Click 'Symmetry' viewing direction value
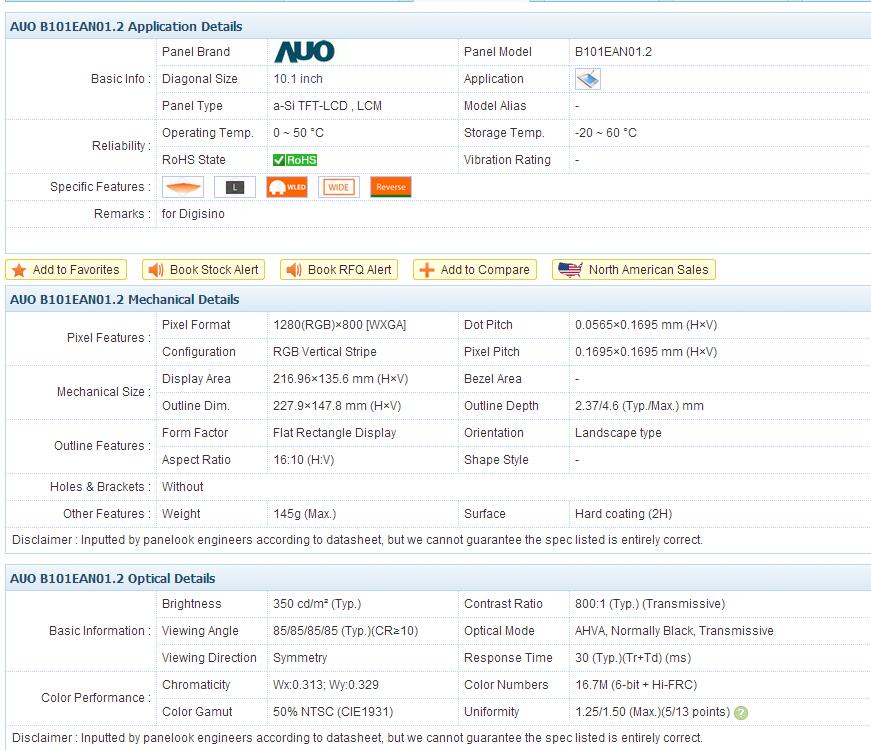871x750 pixels. tap(300, 658)
